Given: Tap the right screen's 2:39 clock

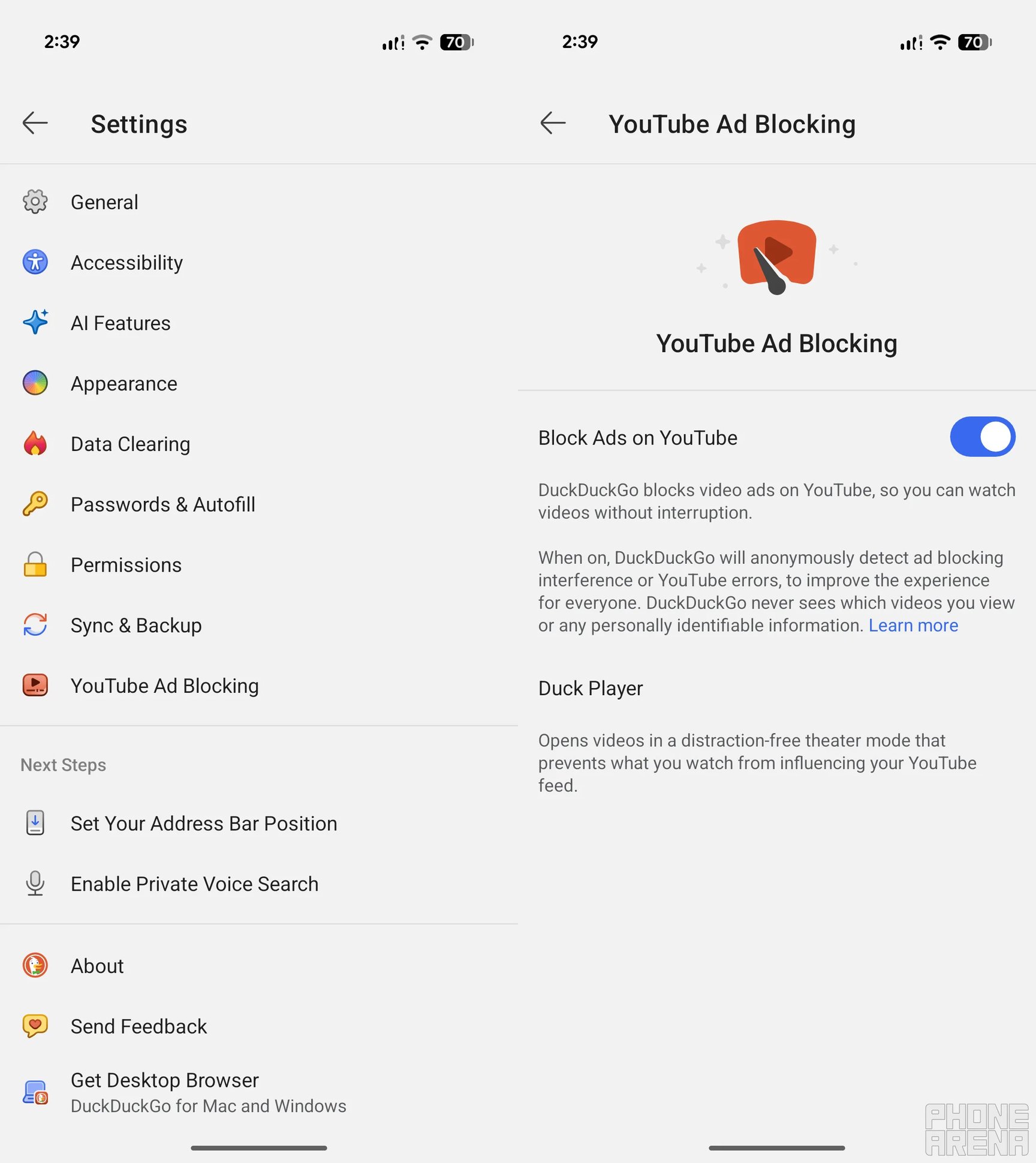Looking at the screenshot, I should tap(580, 41).
